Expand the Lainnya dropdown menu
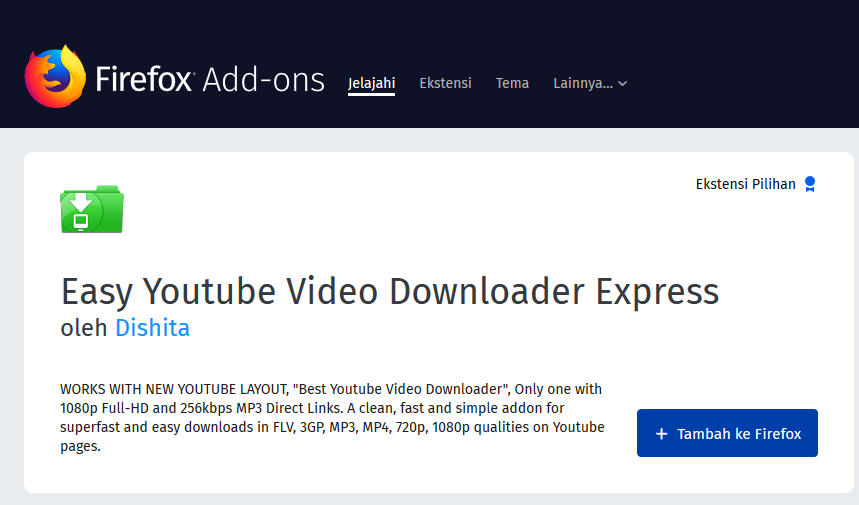 coord(590,83)
